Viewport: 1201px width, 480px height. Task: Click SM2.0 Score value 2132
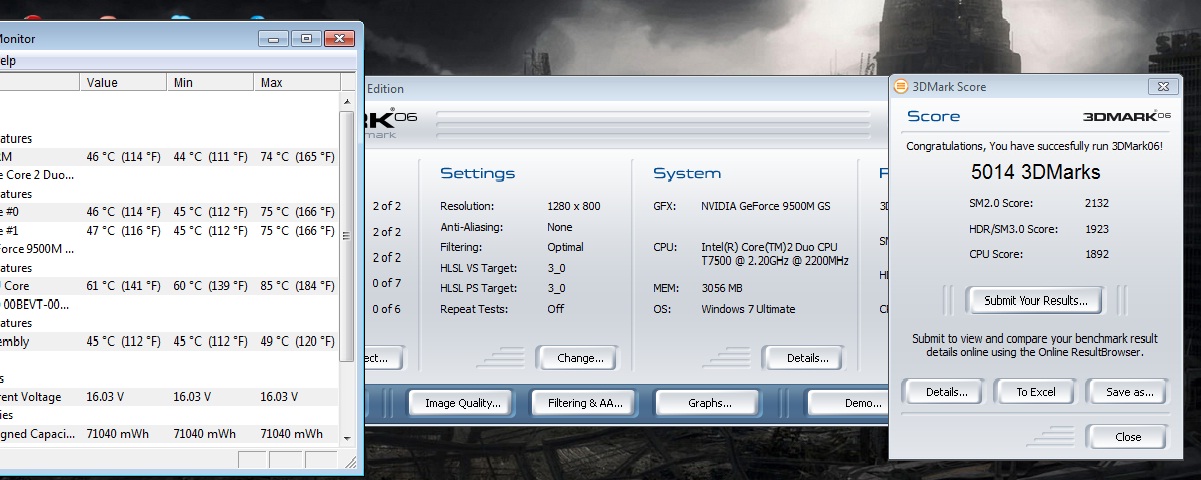click(1096, 203)
